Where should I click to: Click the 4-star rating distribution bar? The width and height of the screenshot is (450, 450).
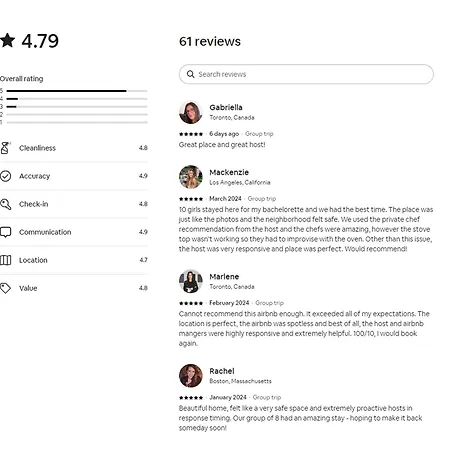(x=77, y=99)
